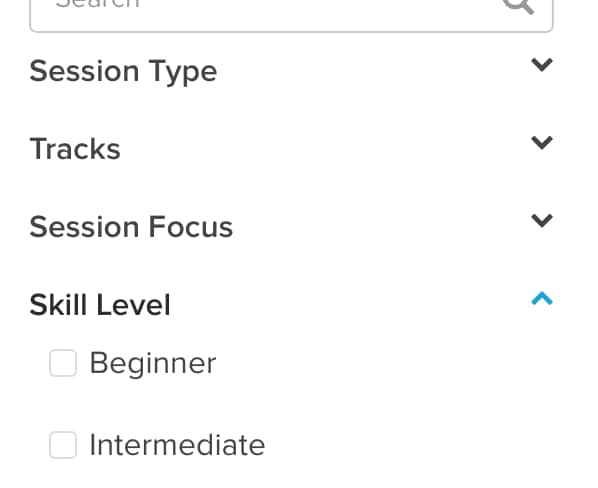Tick the Beginner checkbox
The image size is (598, 488).
[x=63, y=363]
